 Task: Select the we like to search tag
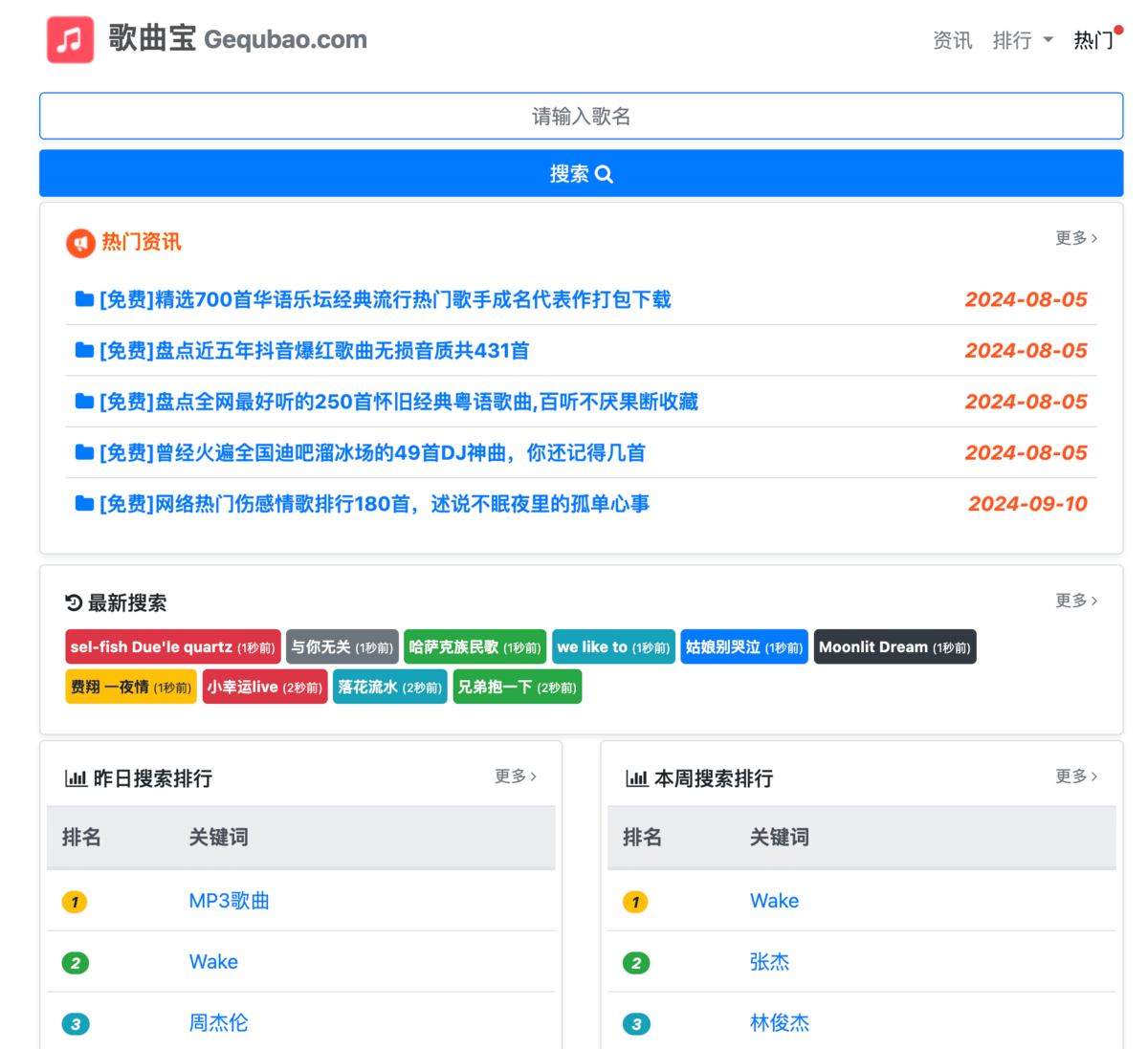tap(613, 646)
